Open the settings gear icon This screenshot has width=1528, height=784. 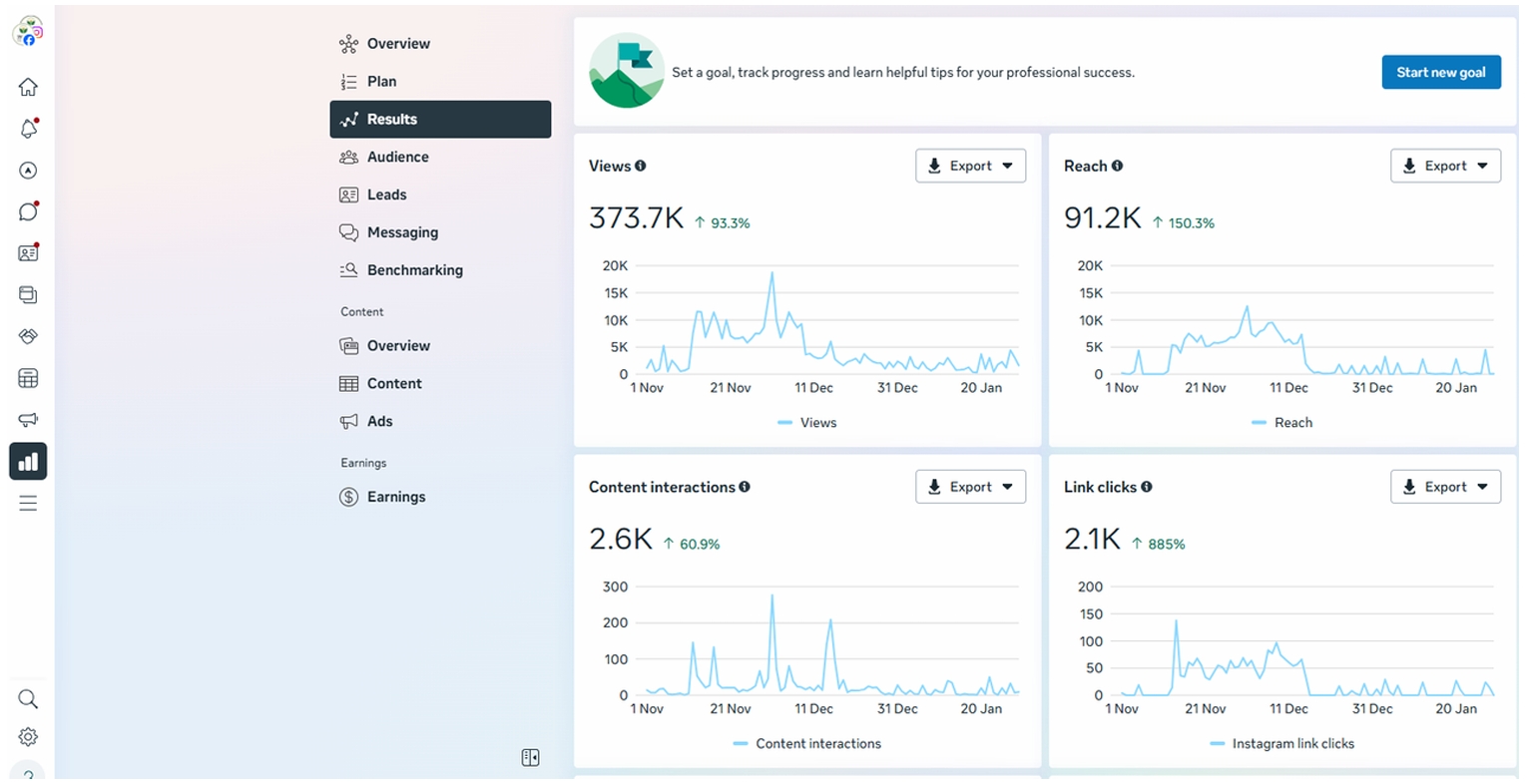click(x=28, y=737)
